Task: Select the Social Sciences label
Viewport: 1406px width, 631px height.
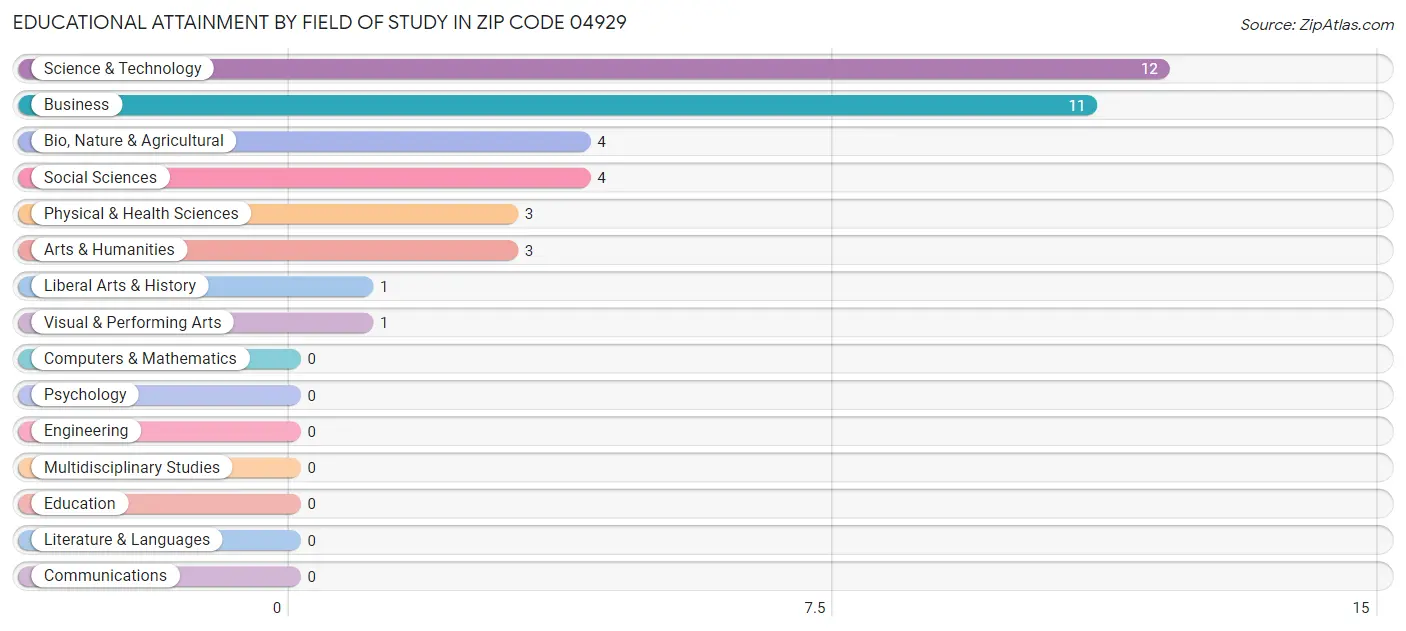Action: pyautogui.click(x=100, y=178)
